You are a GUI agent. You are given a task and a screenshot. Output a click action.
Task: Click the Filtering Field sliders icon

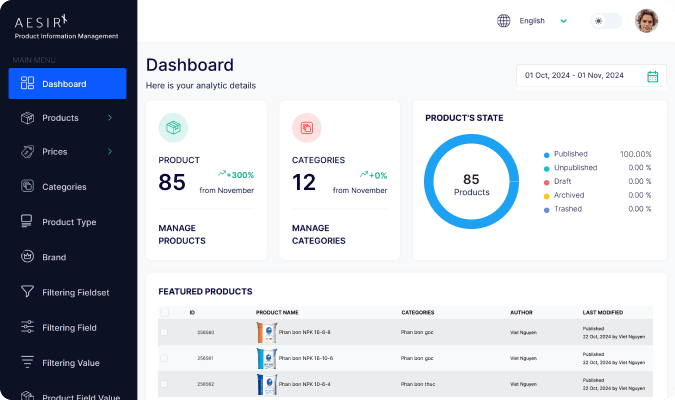[27, 327]
